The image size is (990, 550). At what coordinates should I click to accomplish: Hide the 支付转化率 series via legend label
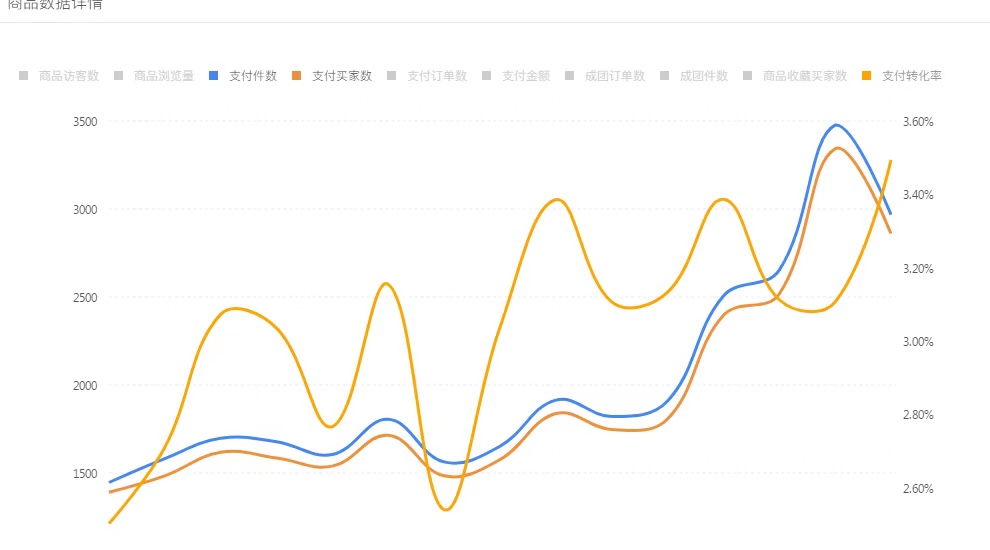point(912,76)
